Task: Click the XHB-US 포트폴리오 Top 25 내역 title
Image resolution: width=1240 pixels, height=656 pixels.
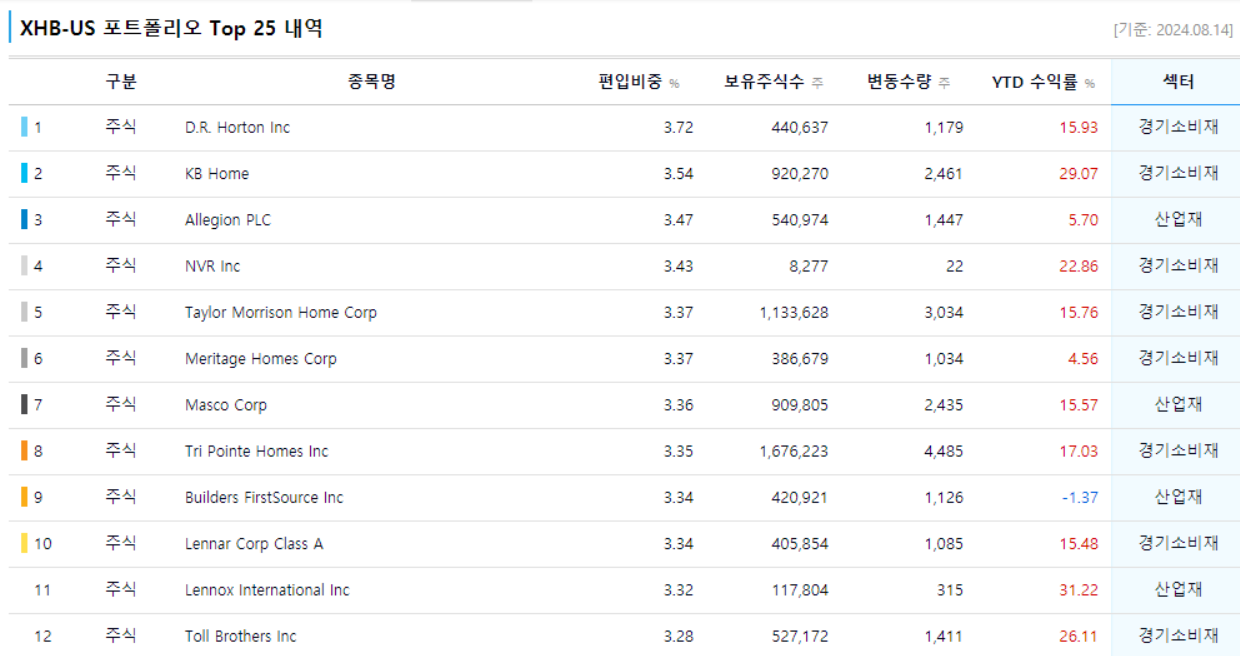Action: pyautogui.click(x=171, y=28)
